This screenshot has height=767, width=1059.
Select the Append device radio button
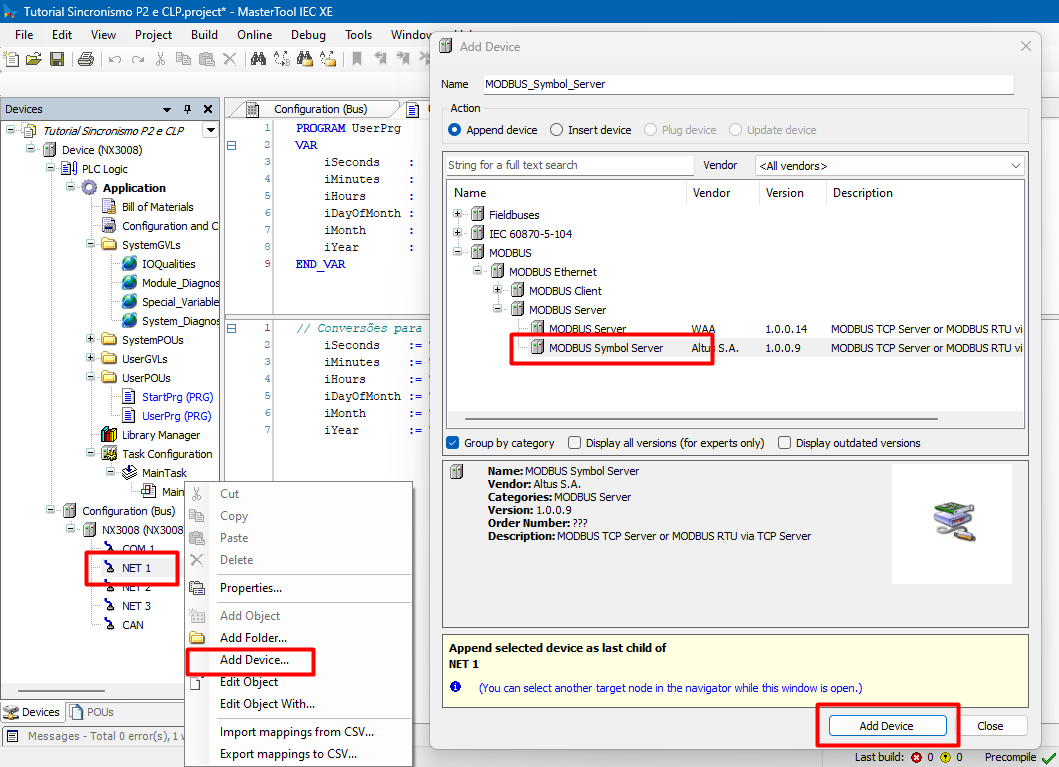coord(455,130)
